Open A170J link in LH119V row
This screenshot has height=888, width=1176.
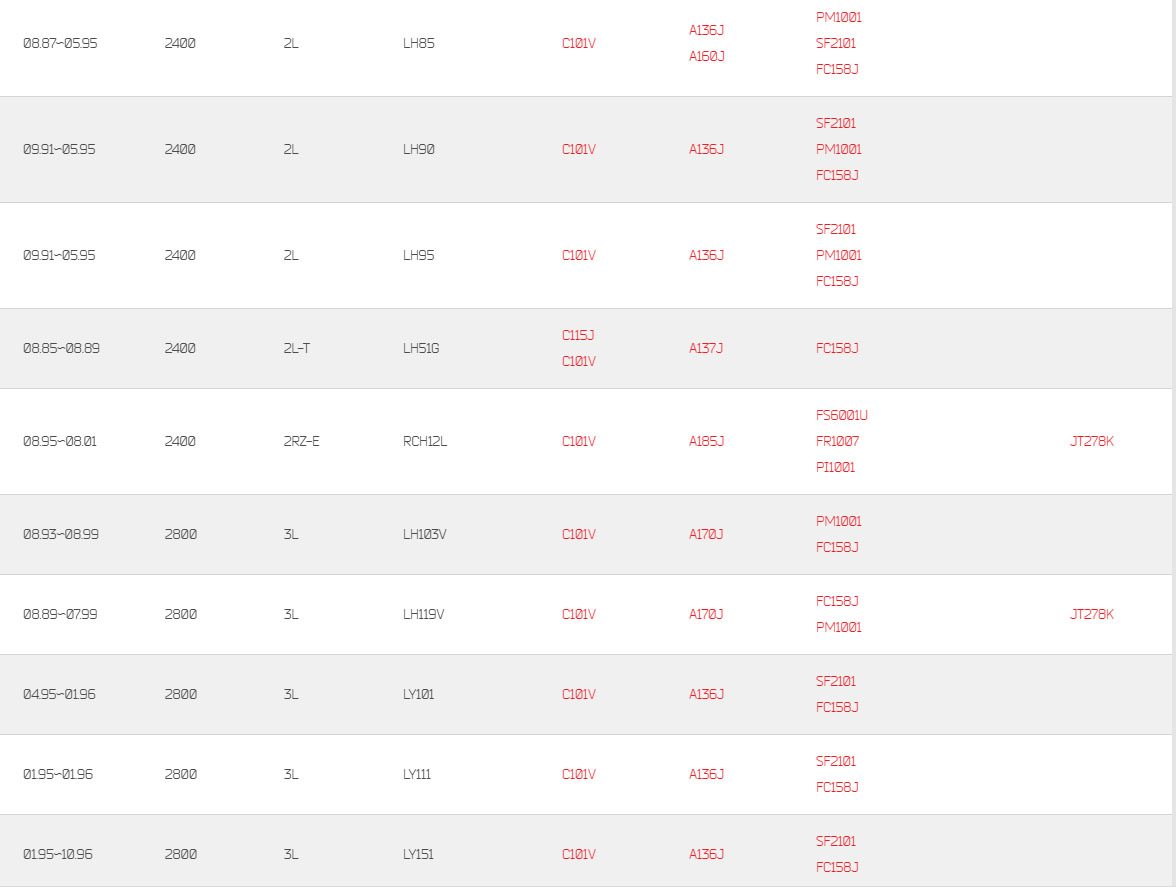pyautogui.click(x=706, y=614)
